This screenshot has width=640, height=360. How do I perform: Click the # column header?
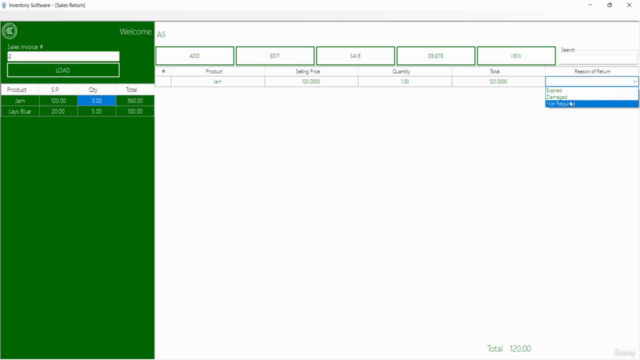163,71
